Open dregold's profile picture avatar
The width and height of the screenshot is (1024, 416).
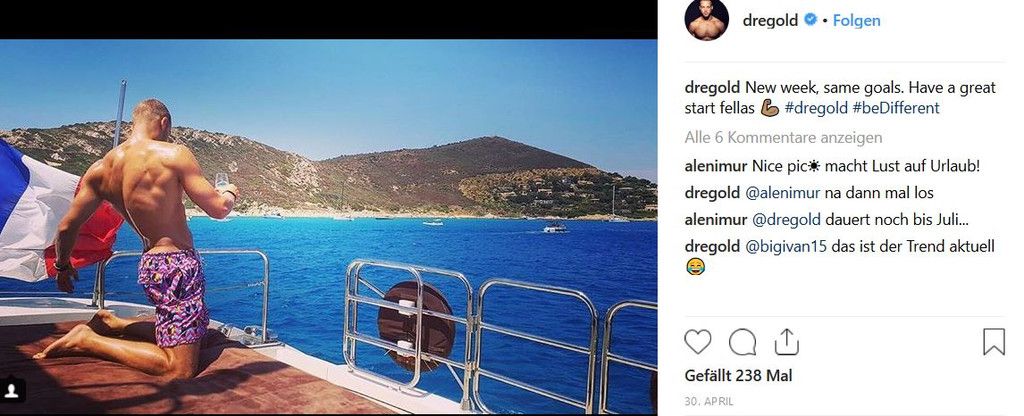click(x=706, y=20)
